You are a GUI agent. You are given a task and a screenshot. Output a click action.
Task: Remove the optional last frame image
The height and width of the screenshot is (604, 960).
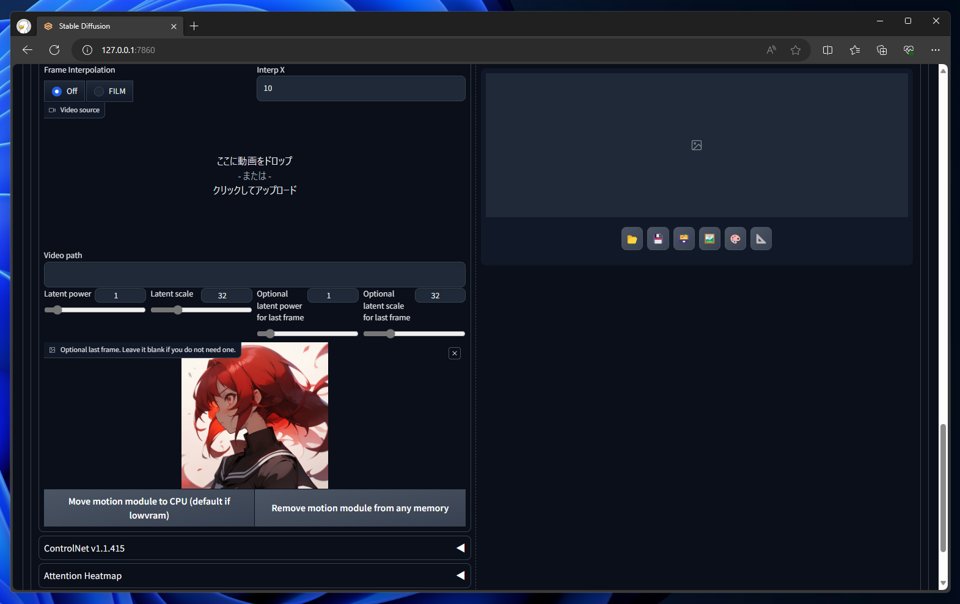[x=454, y=353]
